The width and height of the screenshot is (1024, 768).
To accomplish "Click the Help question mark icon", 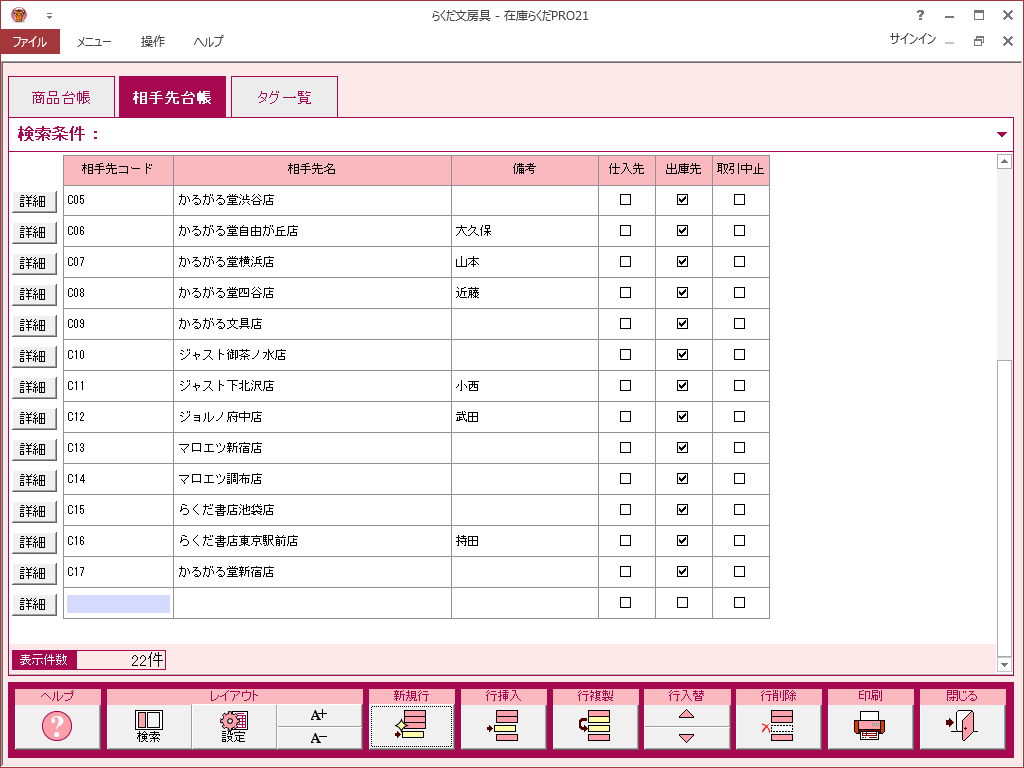I will pos(57,726).
